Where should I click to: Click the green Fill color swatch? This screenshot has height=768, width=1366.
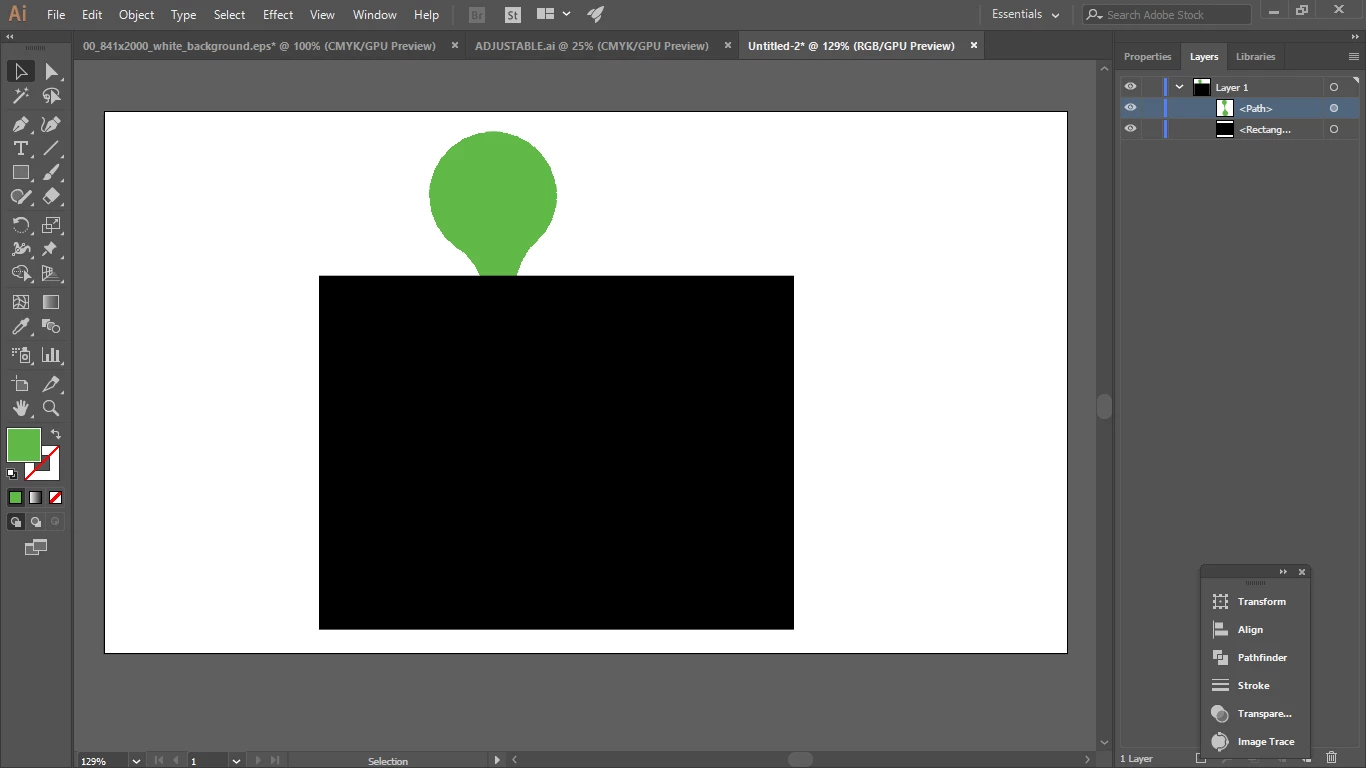point(23,444)
